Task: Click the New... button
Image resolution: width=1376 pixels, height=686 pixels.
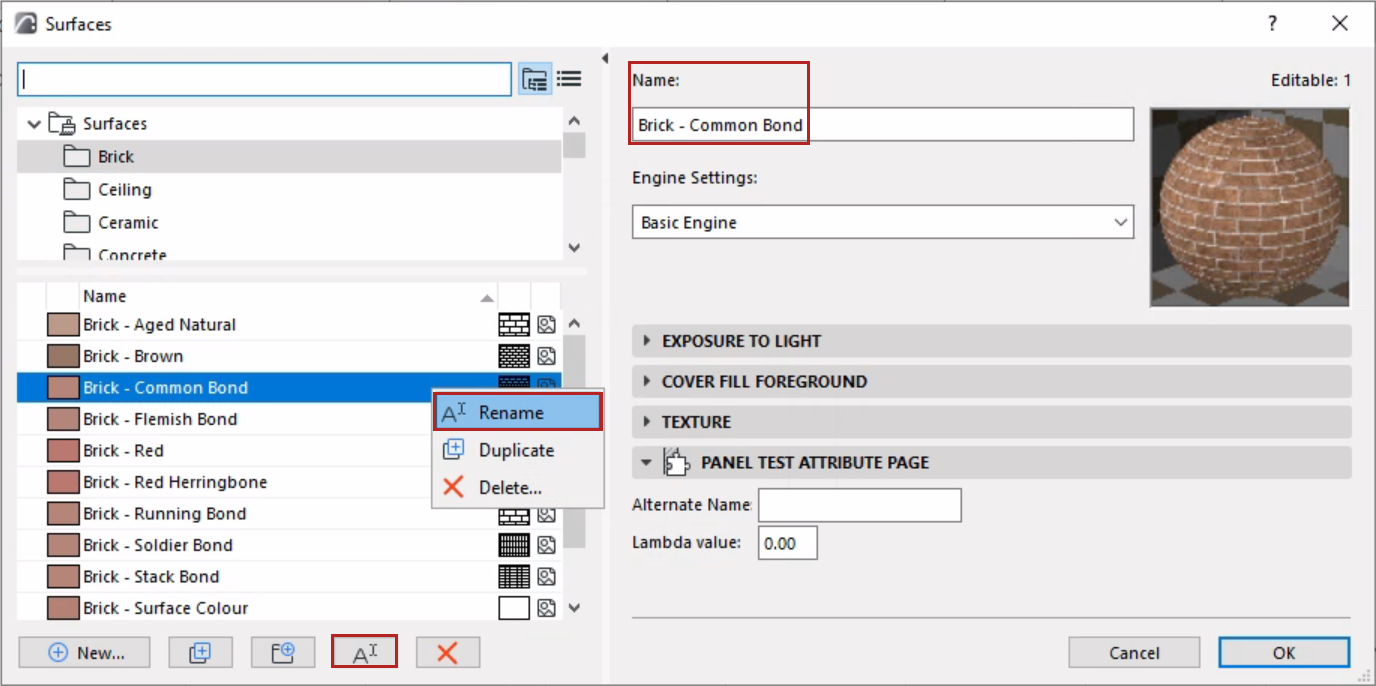Action: click(85, 653)
